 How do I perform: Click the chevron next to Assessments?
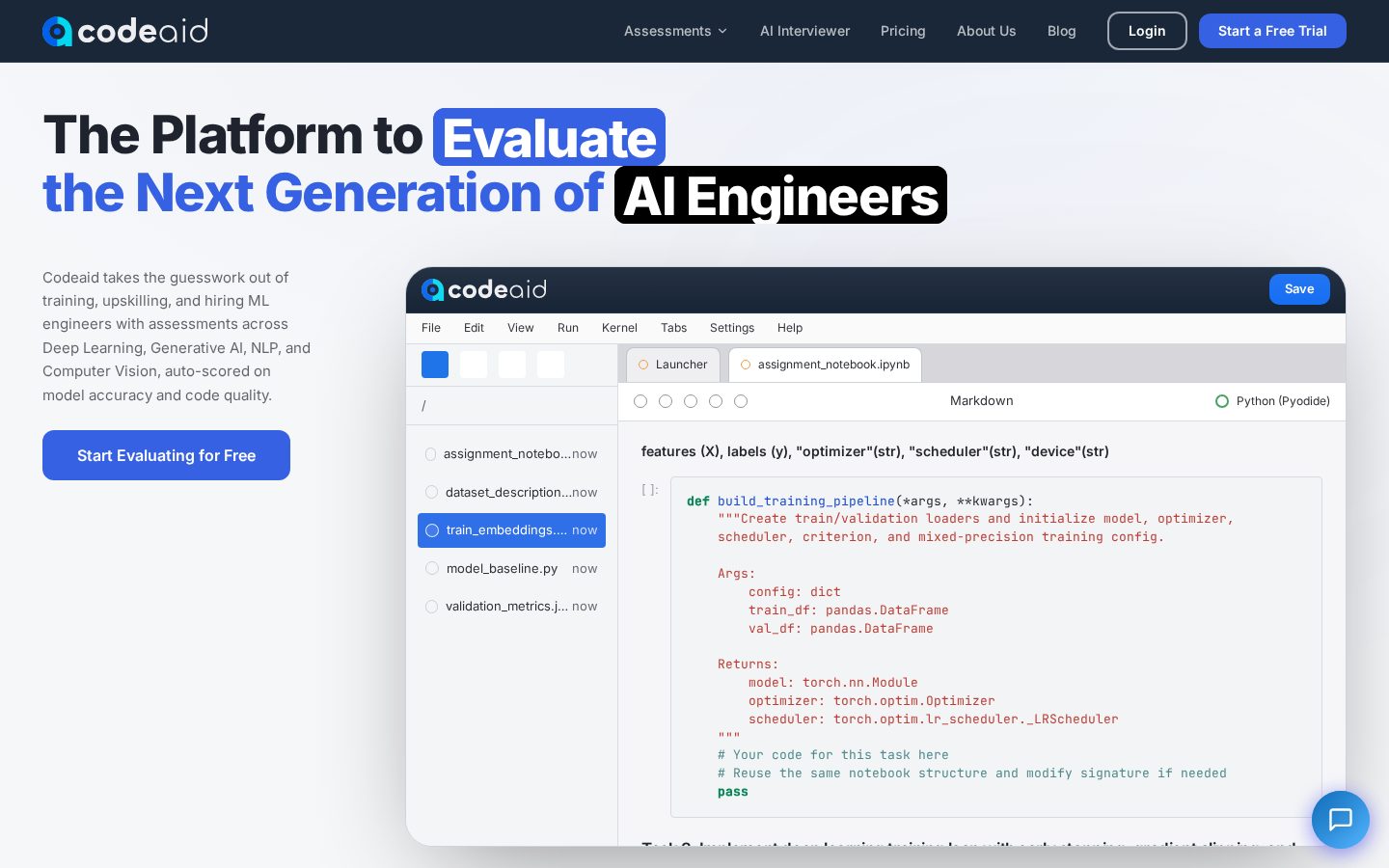click(x=722, y=31)
